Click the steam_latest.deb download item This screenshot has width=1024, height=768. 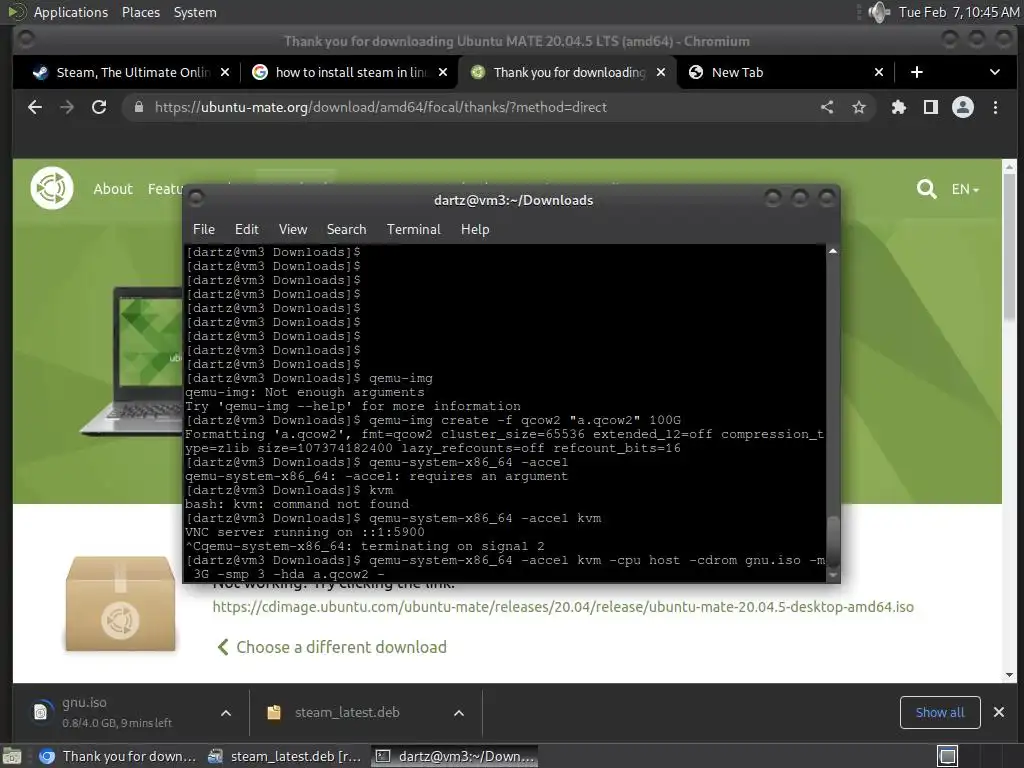pyautogui.click(x=346, y=712)
